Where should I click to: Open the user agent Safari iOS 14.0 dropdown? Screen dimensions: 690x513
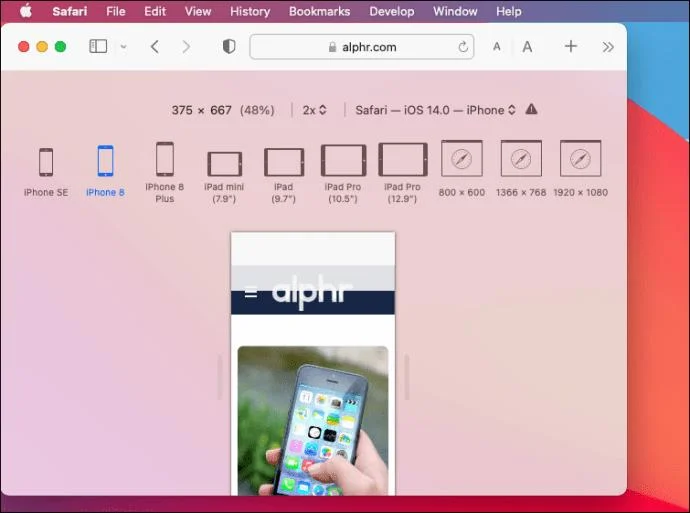[x=435, y=110]
